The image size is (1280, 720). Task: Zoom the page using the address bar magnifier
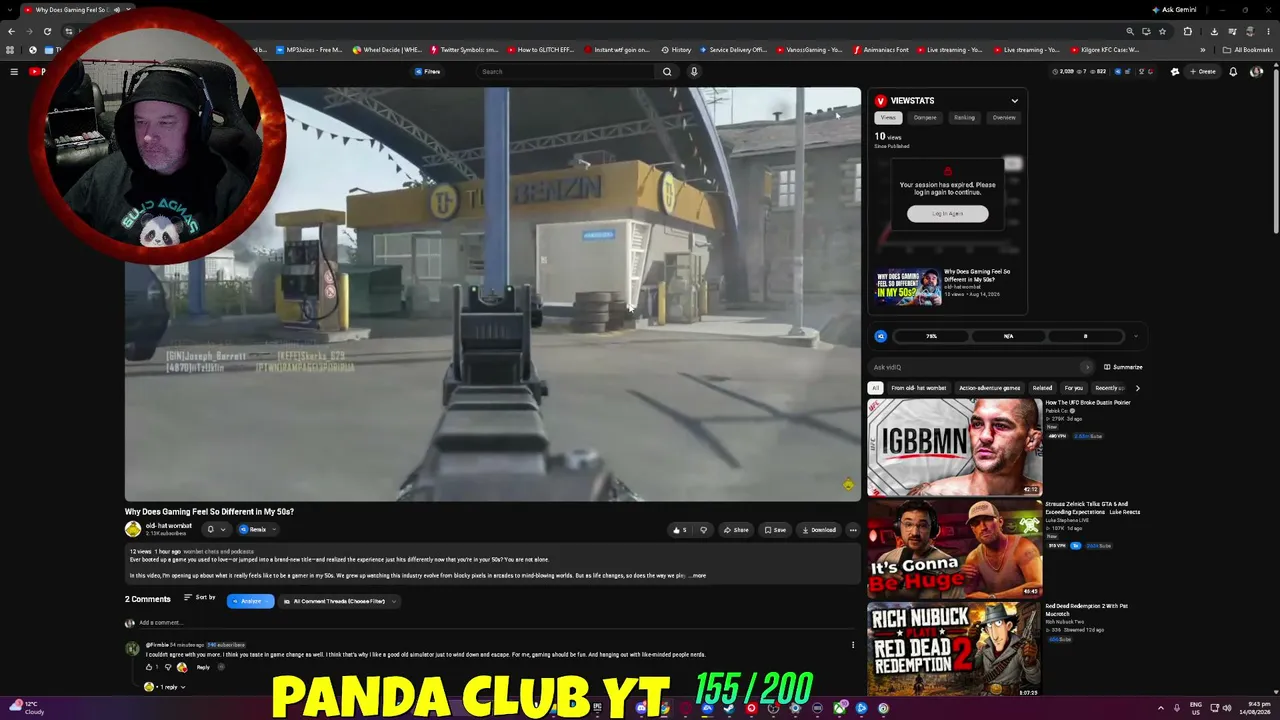[1130, 31]
